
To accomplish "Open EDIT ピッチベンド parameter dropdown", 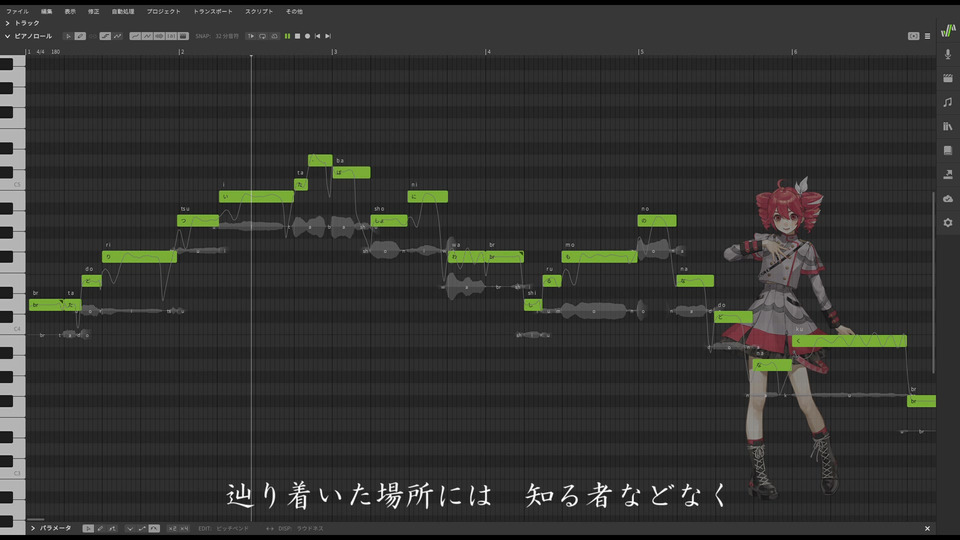I will [232, 528].
